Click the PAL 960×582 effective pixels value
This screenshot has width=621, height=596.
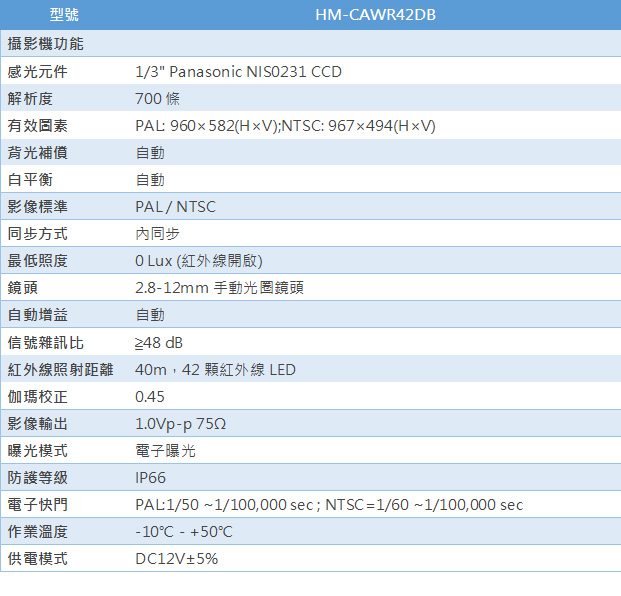tap(285, 126)
